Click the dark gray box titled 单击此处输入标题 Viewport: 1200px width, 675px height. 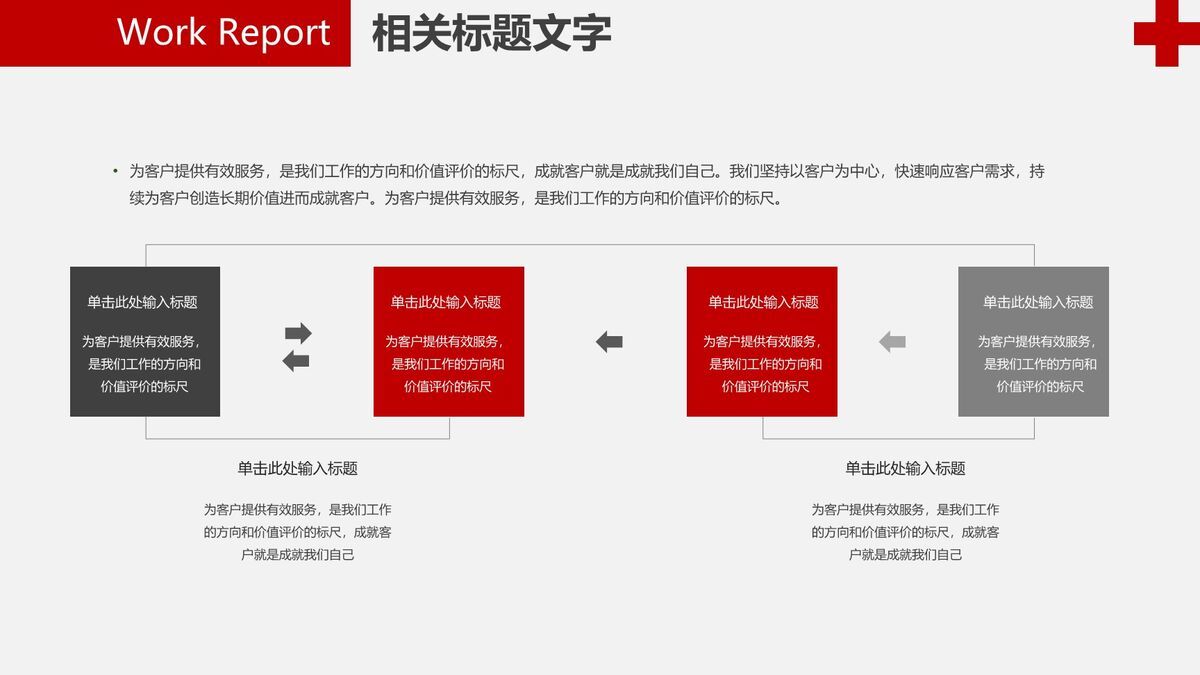pos(144,341)
